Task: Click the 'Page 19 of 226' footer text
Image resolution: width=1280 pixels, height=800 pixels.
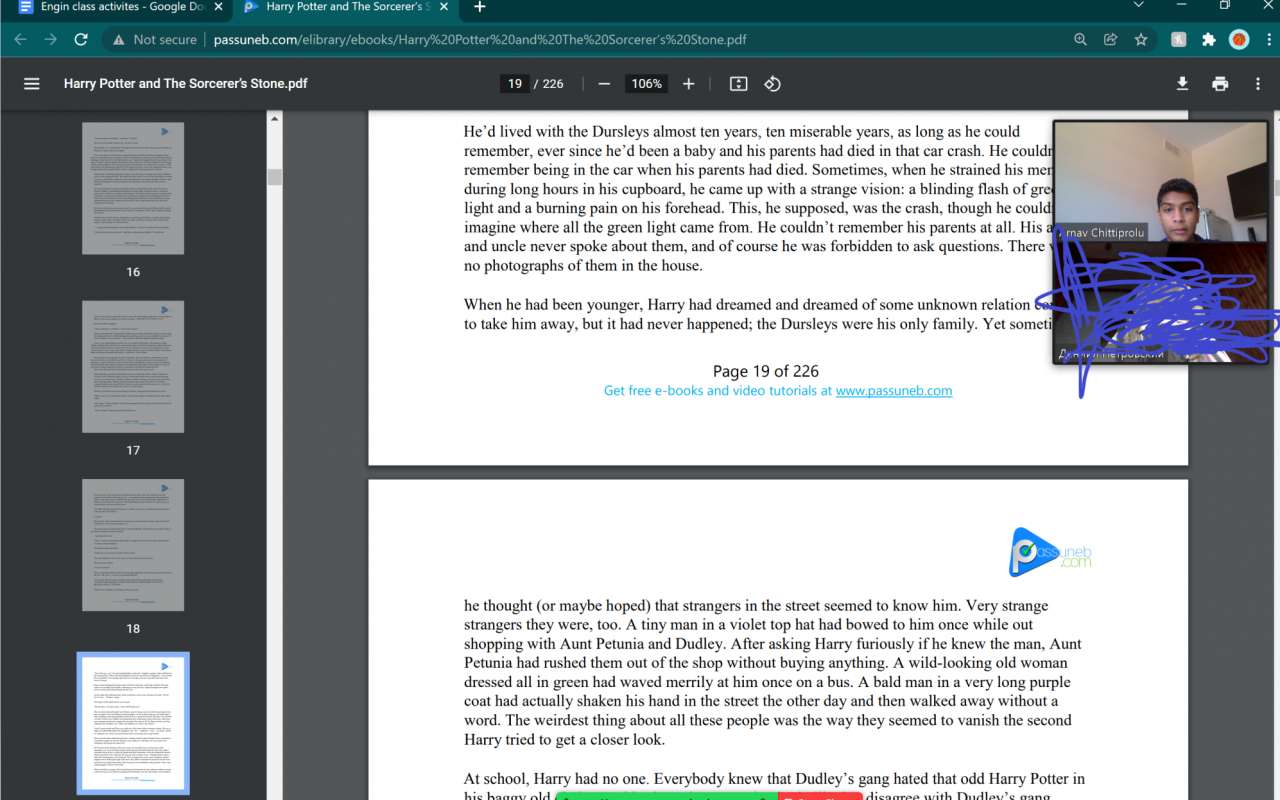Action: click(766, 371)
